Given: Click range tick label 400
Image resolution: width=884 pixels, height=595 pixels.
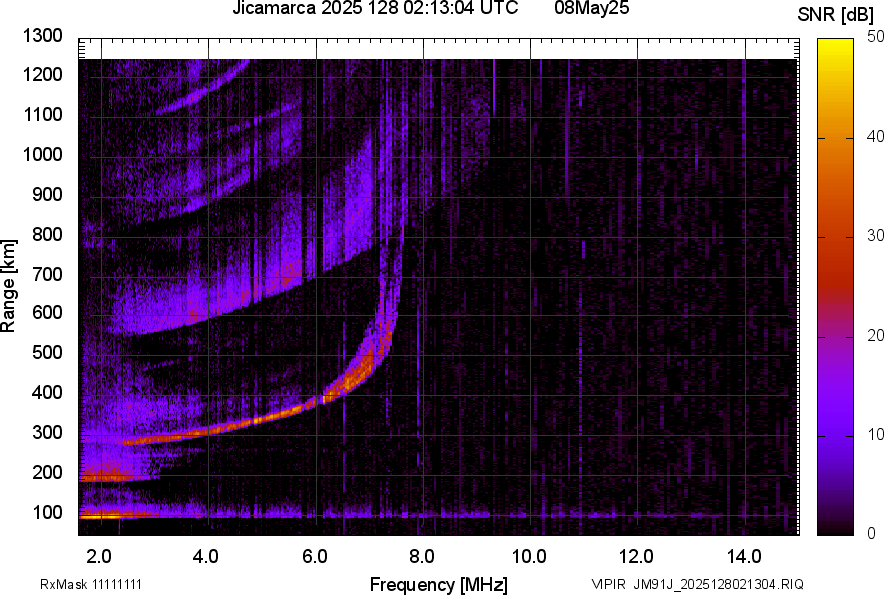Looking at the screenshot, I should 47,392.
